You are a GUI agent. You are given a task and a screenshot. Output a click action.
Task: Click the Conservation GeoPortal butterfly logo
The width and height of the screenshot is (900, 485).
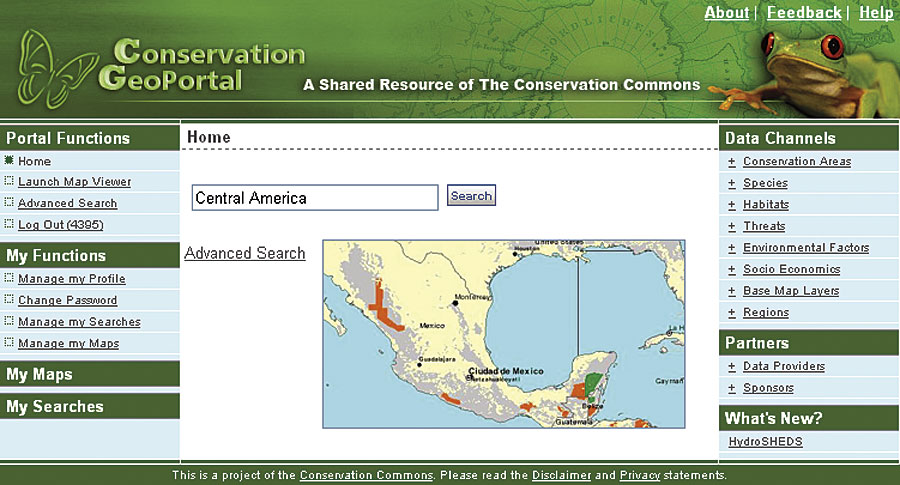57,69
